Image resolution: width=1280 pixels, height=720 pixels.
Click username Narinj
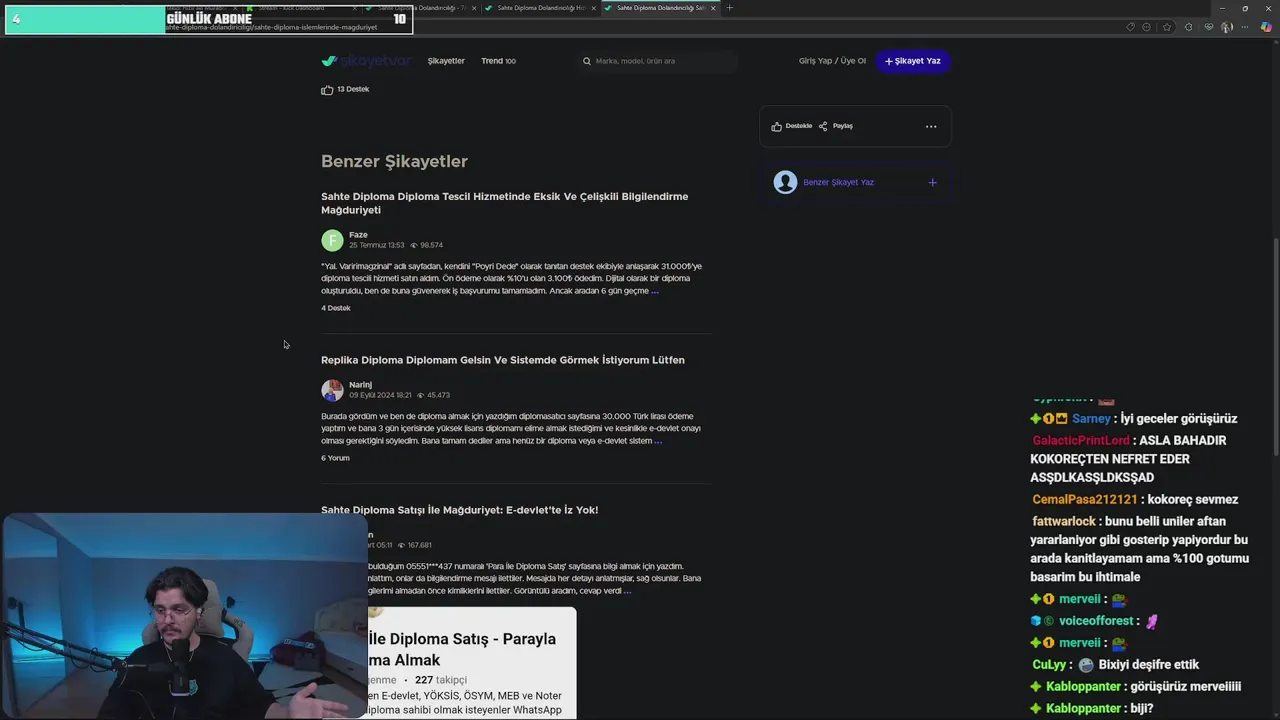pos(360,385)
